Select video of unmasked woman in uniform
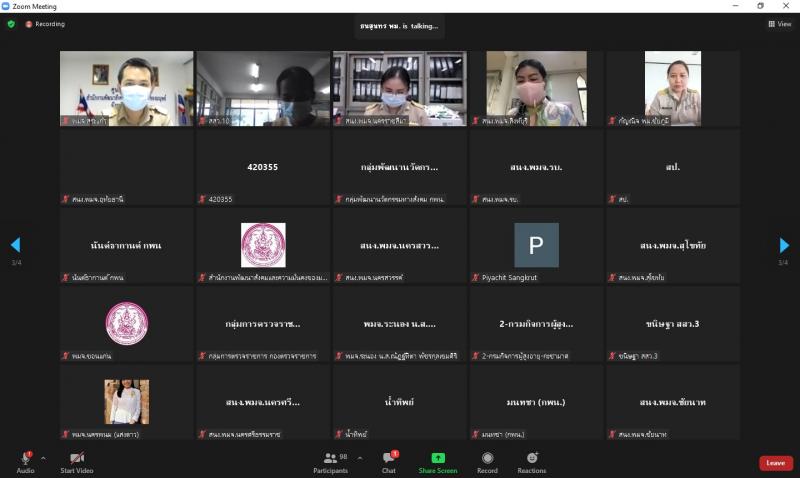This screenshot has height=478, width=800. click(x=673, y=88)
